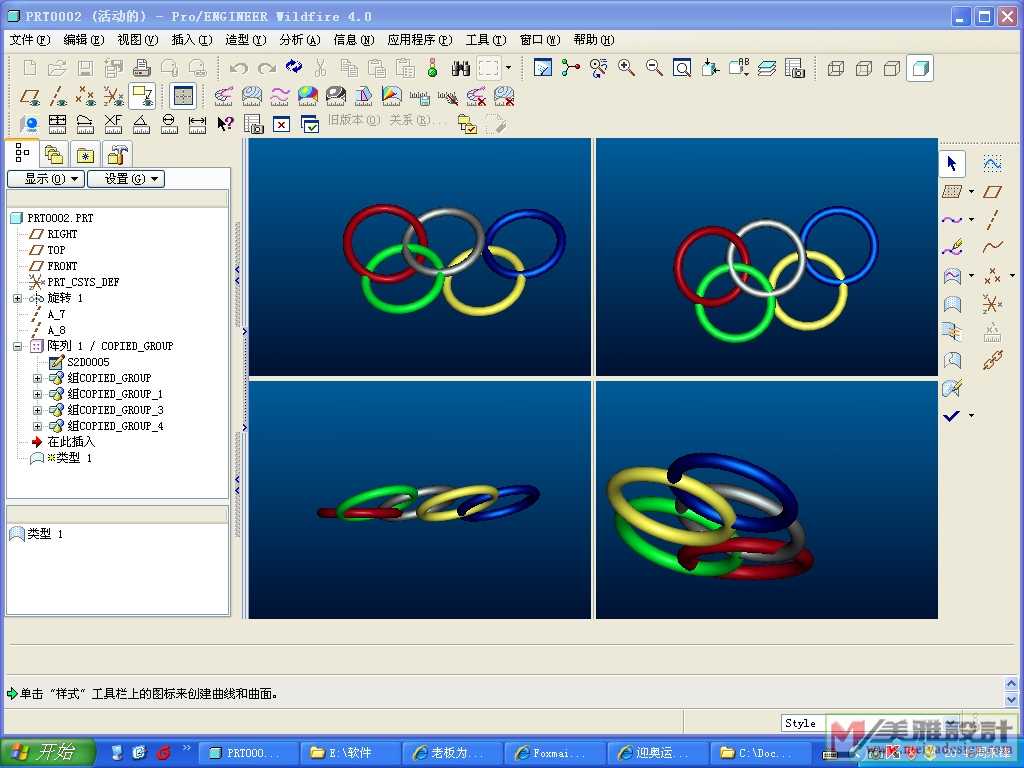Click the Zoom Out magnifier icon
This screenshot has width=1024, height=768.
[x=654, y=68]
